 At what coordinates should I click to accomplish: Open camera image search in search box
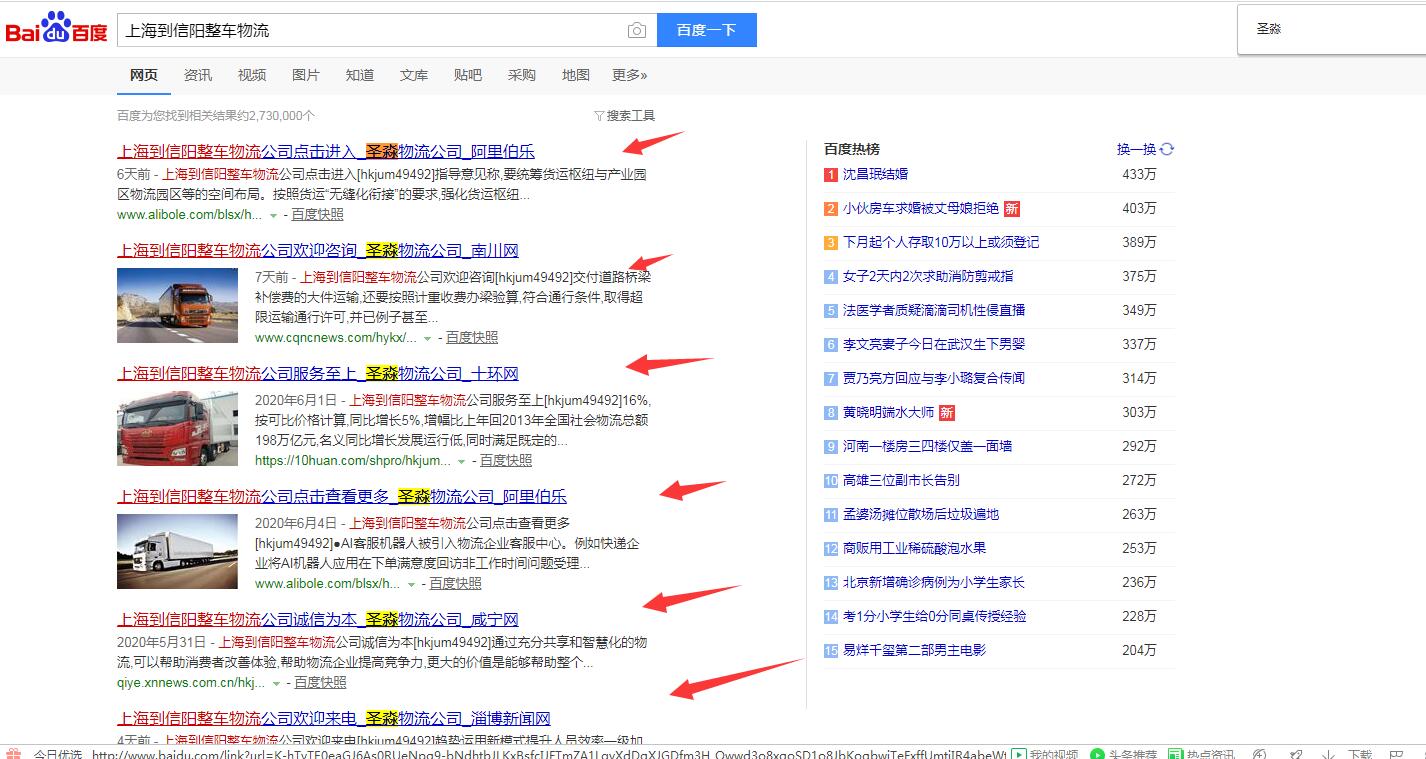[x=637, y=30]
